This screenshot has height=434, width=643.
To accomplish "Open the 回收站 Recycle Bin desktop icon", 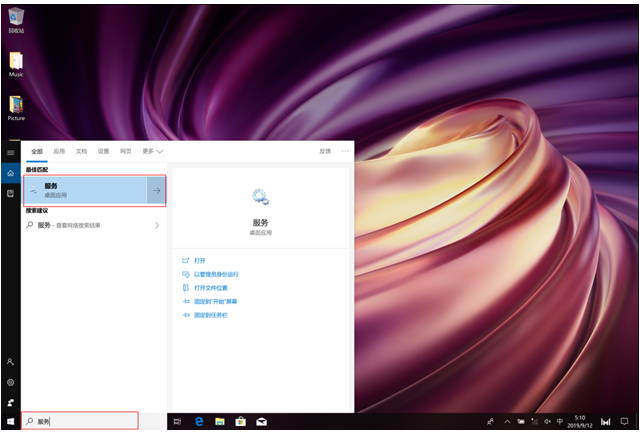I will point(16,16).
